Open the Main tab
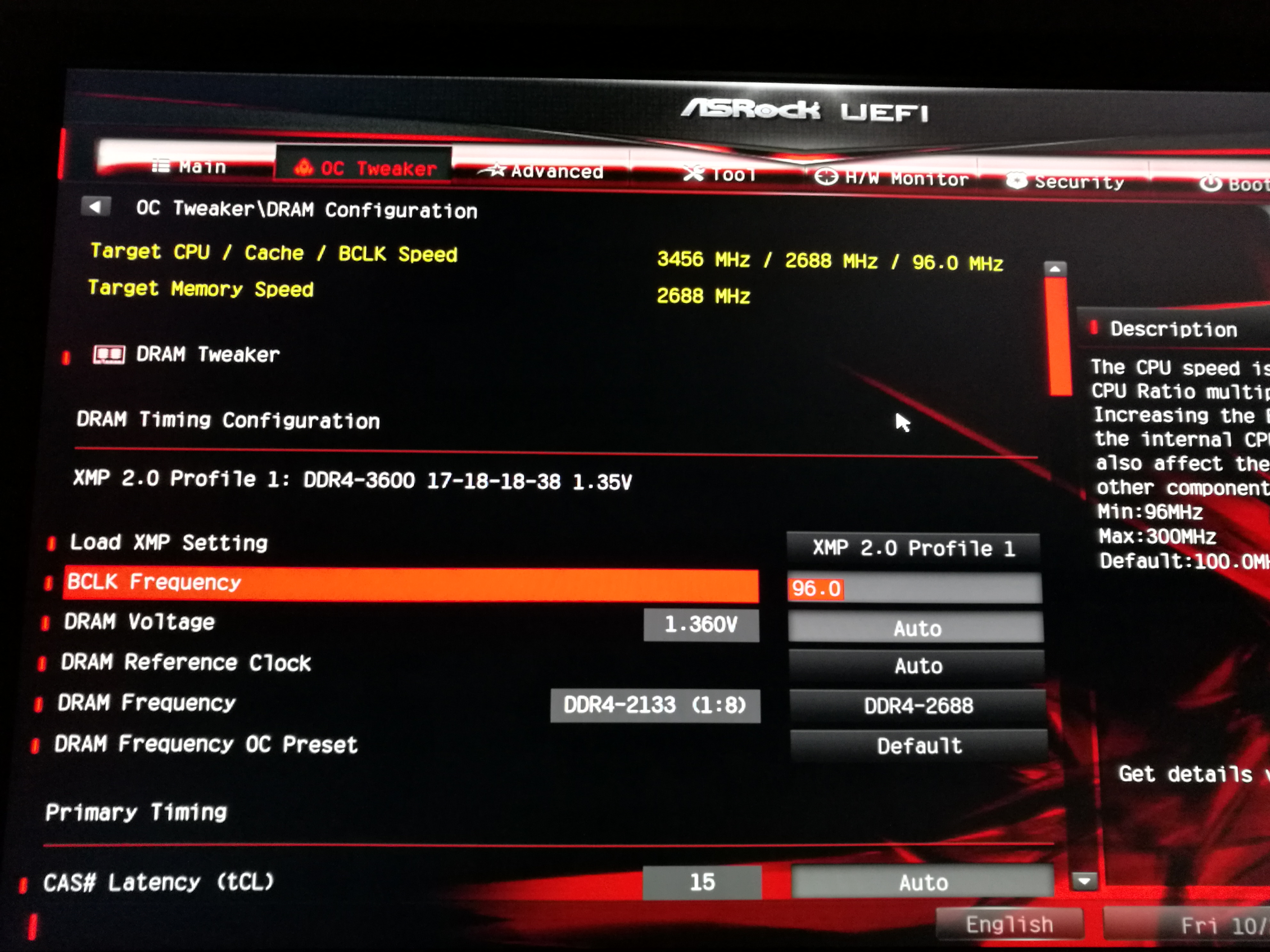 click(x=189, y=166)
